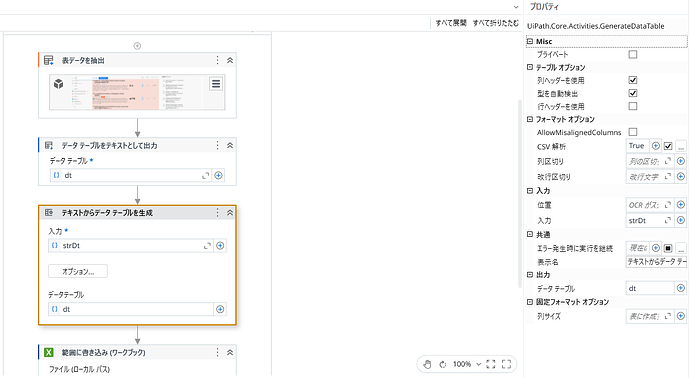Collapse the テーブル オプション property group
Image resolution: width=690 pixels, height=378 pixels.
click(x=530, y=67)
